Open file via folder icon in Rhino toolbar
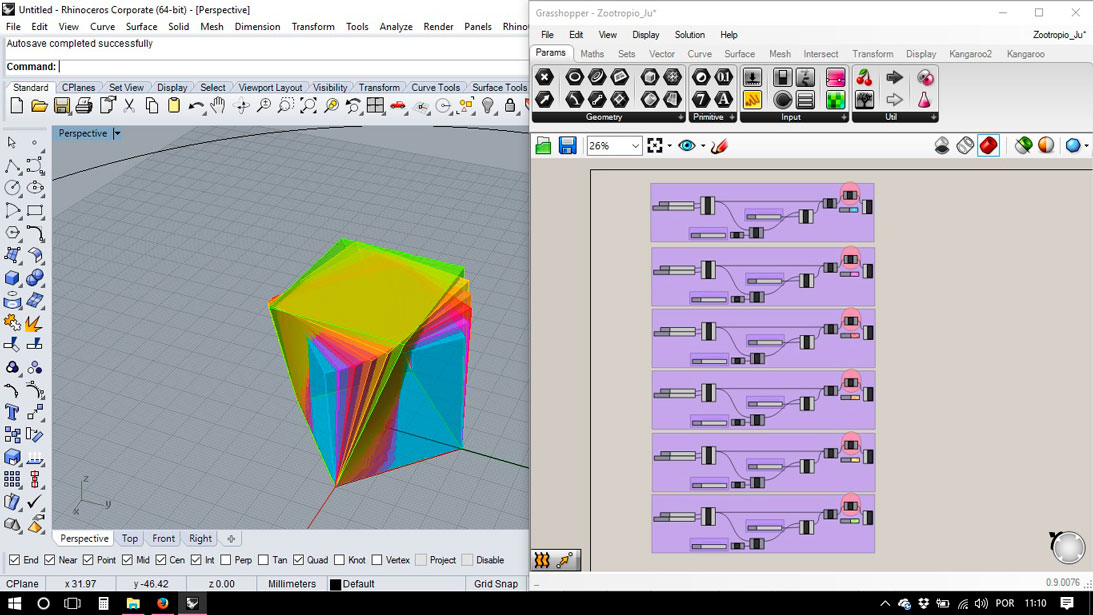1093x615 pixels. tap(39, 106)
